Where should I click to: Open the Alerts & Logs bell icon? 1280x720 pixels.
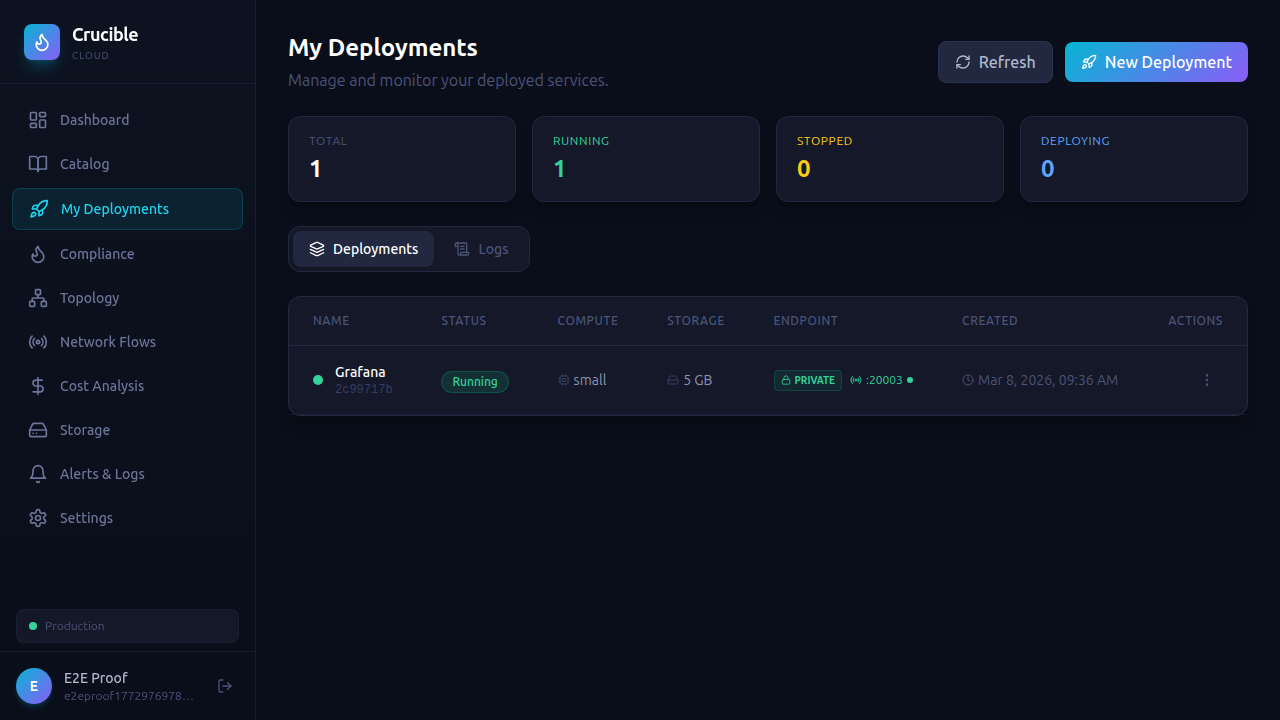tap(38, 473)
